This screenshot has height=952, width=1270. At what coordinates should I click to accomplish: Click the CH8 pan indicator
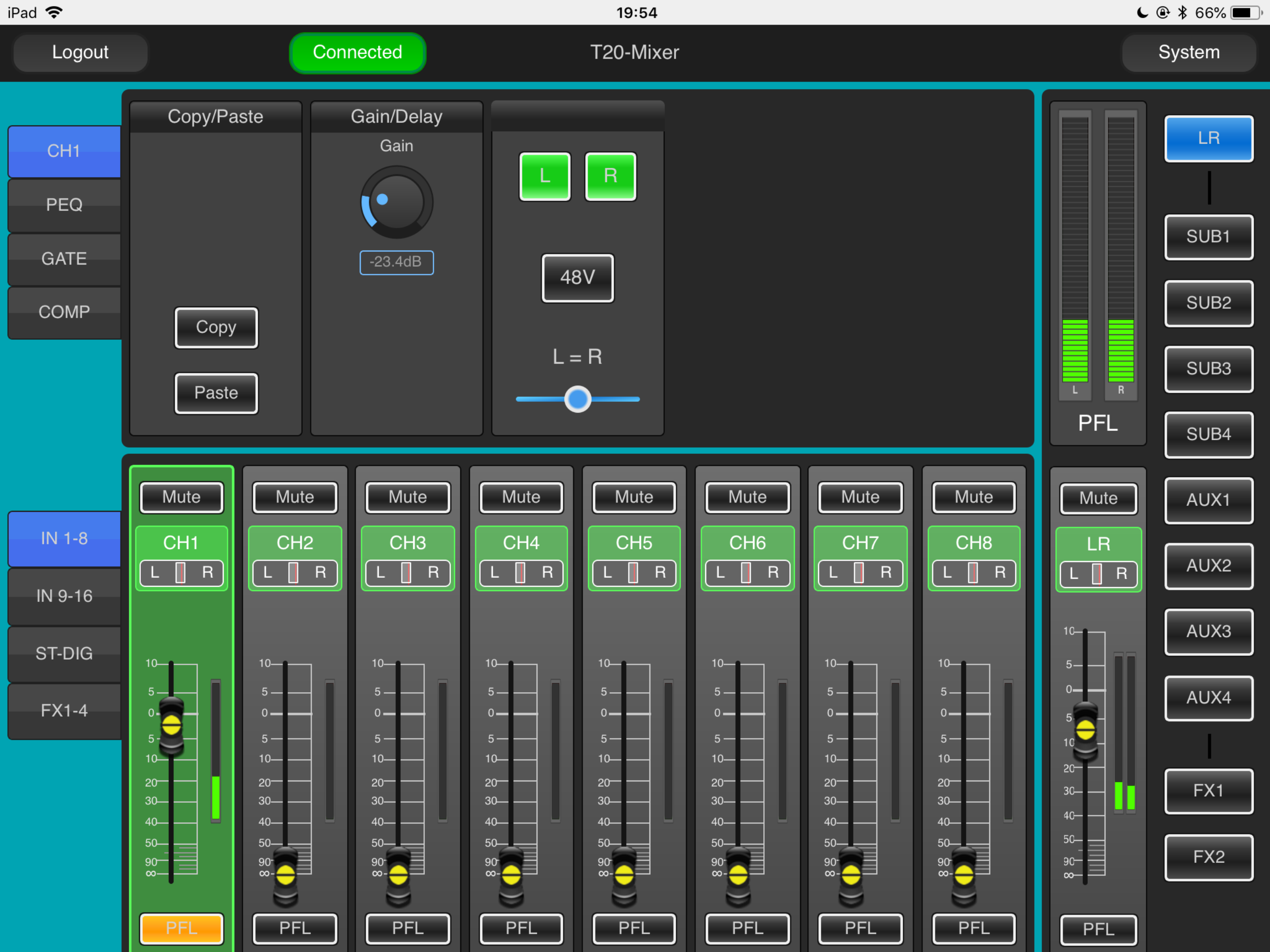click(x=974, y=573)
